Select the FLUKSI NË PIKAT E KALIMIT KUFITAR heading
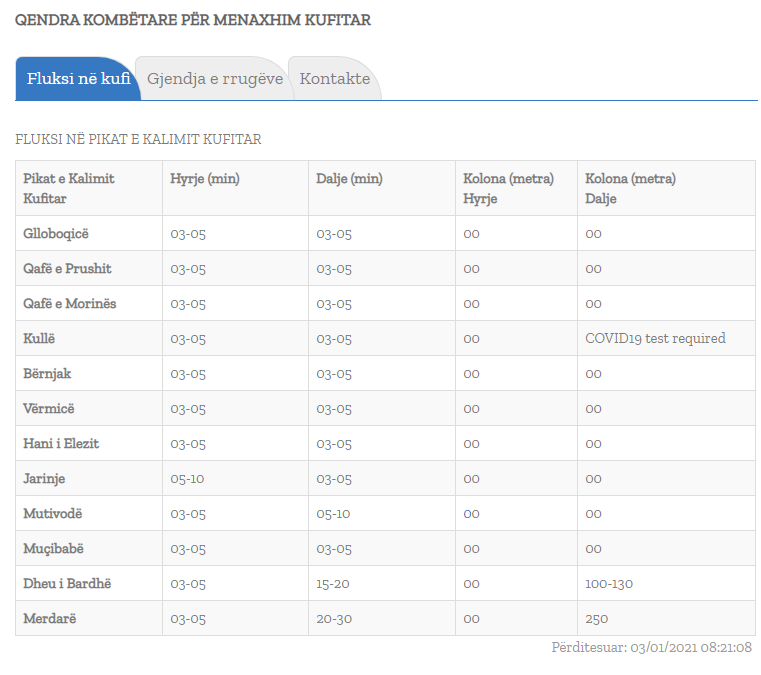This screenshot has width=761, height=675. point(138,139)
